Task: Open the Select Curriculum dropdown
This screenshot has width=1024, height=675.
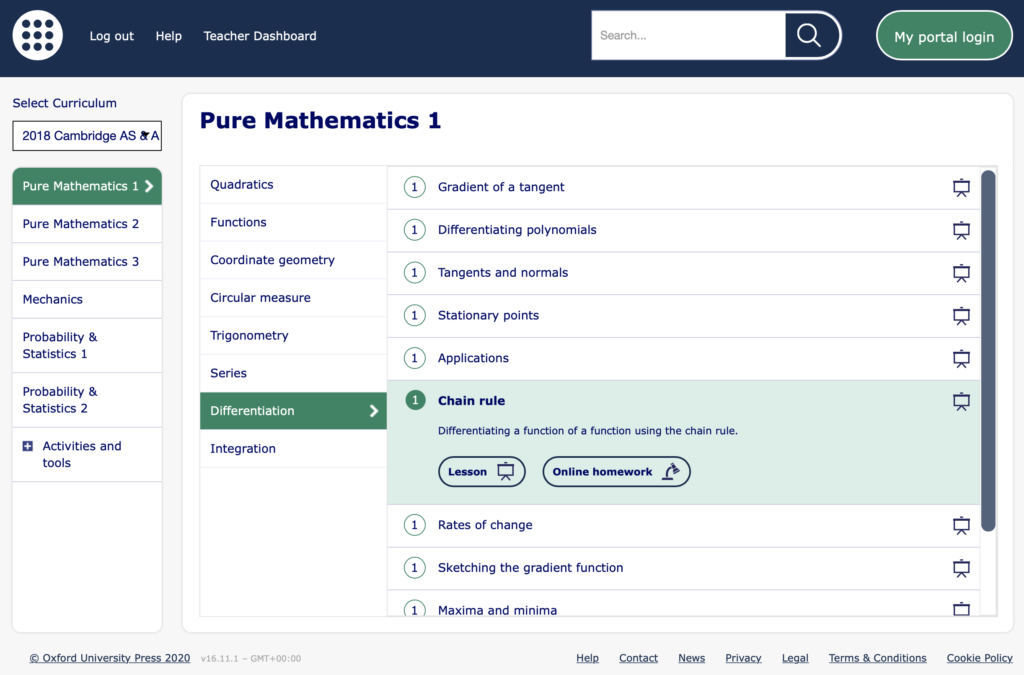Action: (x=87, y=136)
